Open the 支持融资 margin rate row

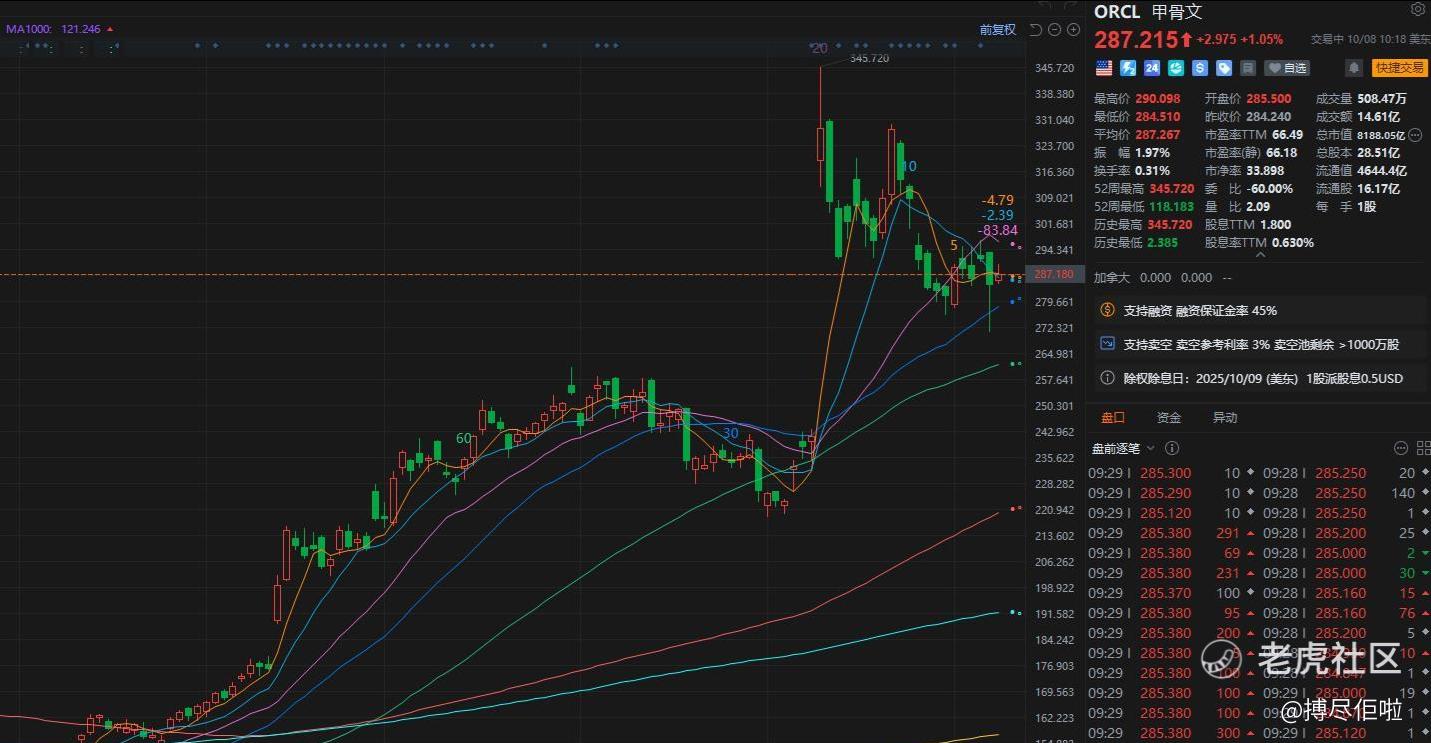click(x=1258, y=310)
